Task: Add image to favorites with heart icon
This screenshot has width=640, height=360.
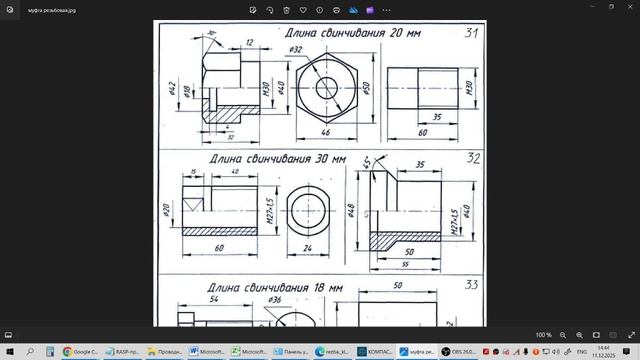Action: 303,10
